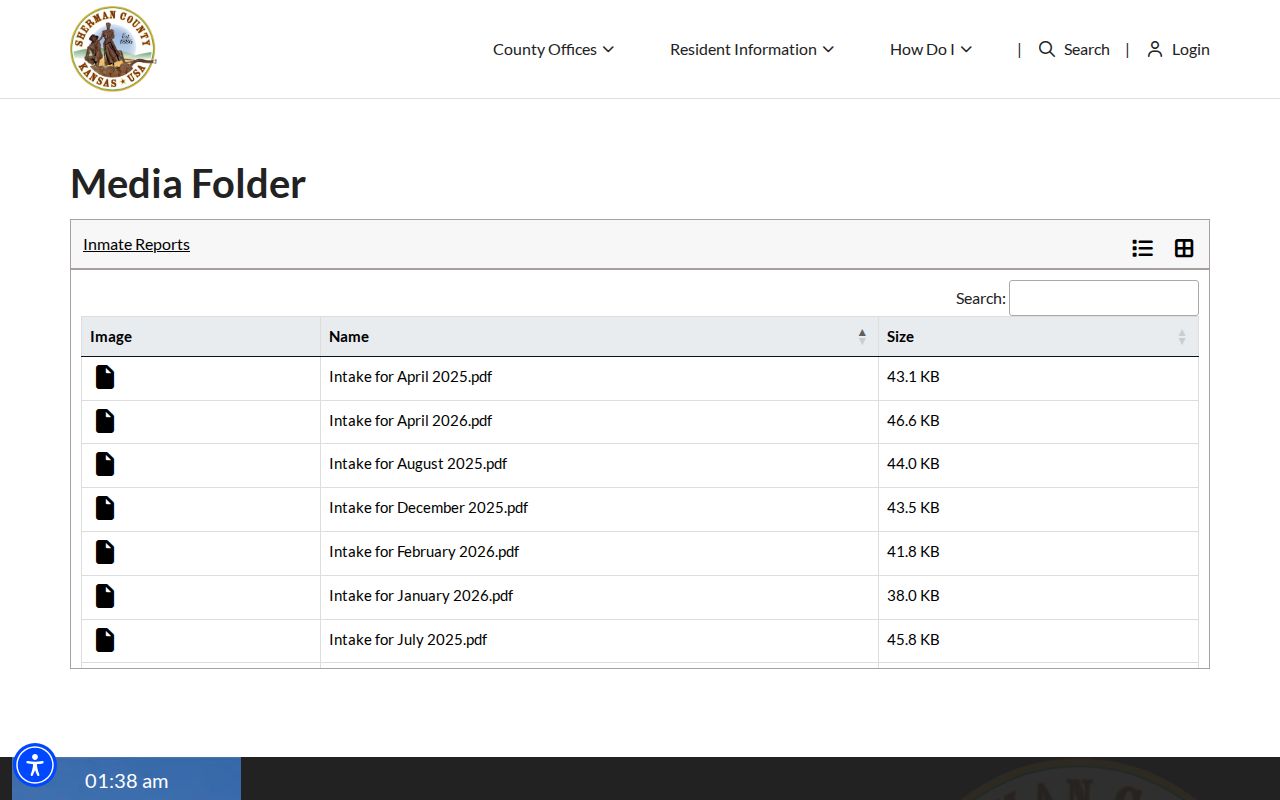The width and height of the screenshot is (1280, 800).
Task: Open Intake for April 2026.pdf
Action: (411, 421)
